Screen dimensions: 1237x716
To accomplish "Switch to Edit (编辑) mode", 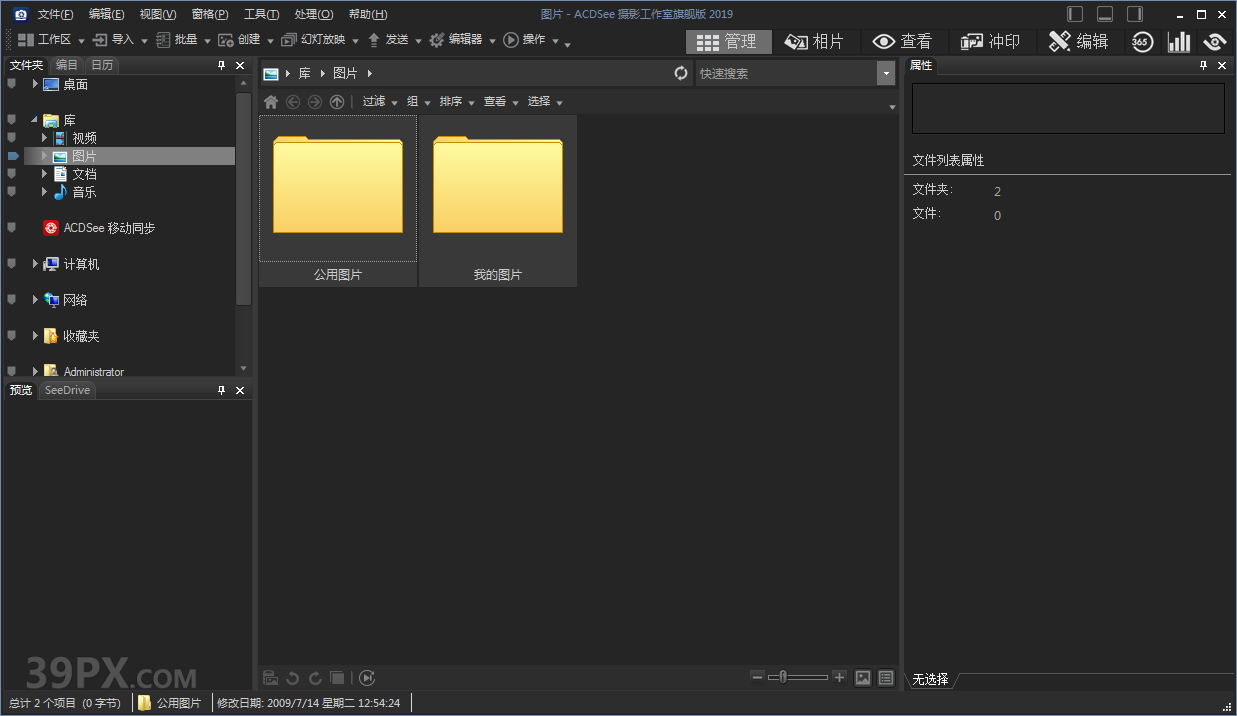I will coord(1078,41).
